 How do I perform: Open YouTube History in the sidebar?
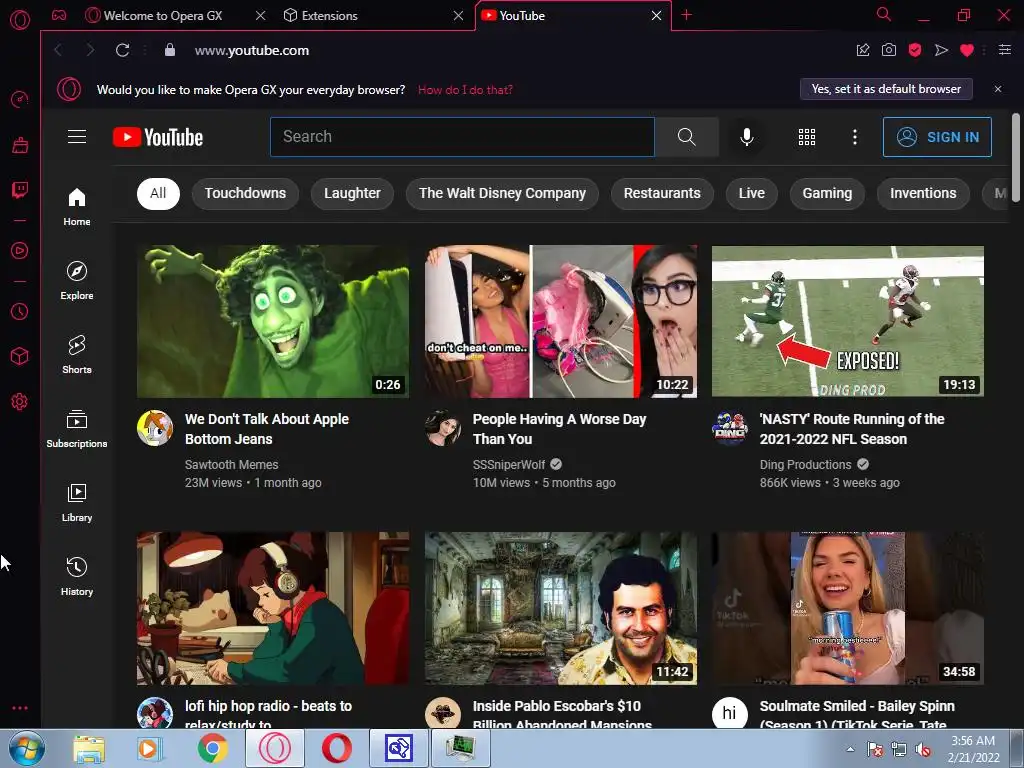point(77,577)
